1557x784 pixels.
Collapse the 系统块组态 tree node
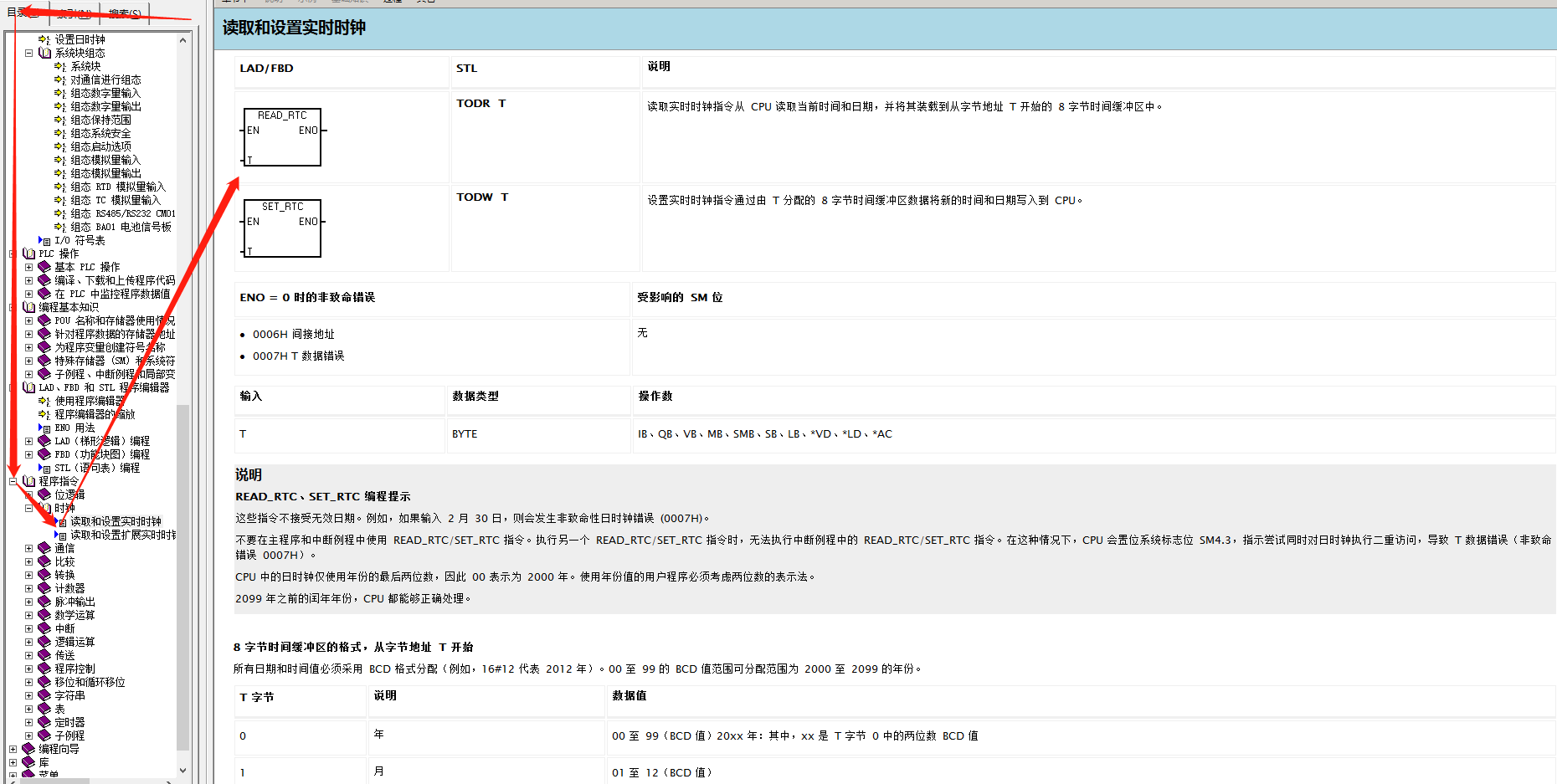pos(28,52)
